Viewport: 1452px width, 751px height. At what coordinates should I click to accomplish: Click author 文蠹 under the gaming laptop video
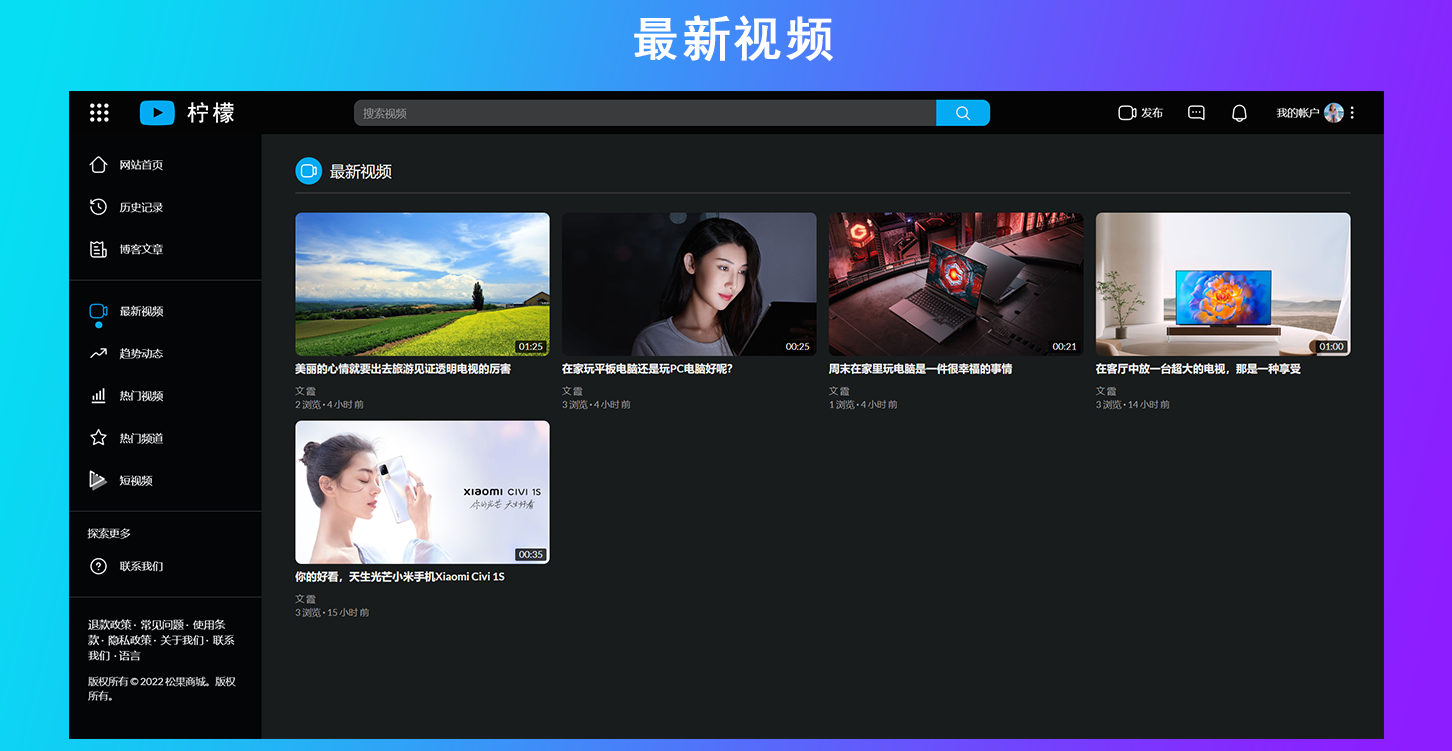[839, 391]
